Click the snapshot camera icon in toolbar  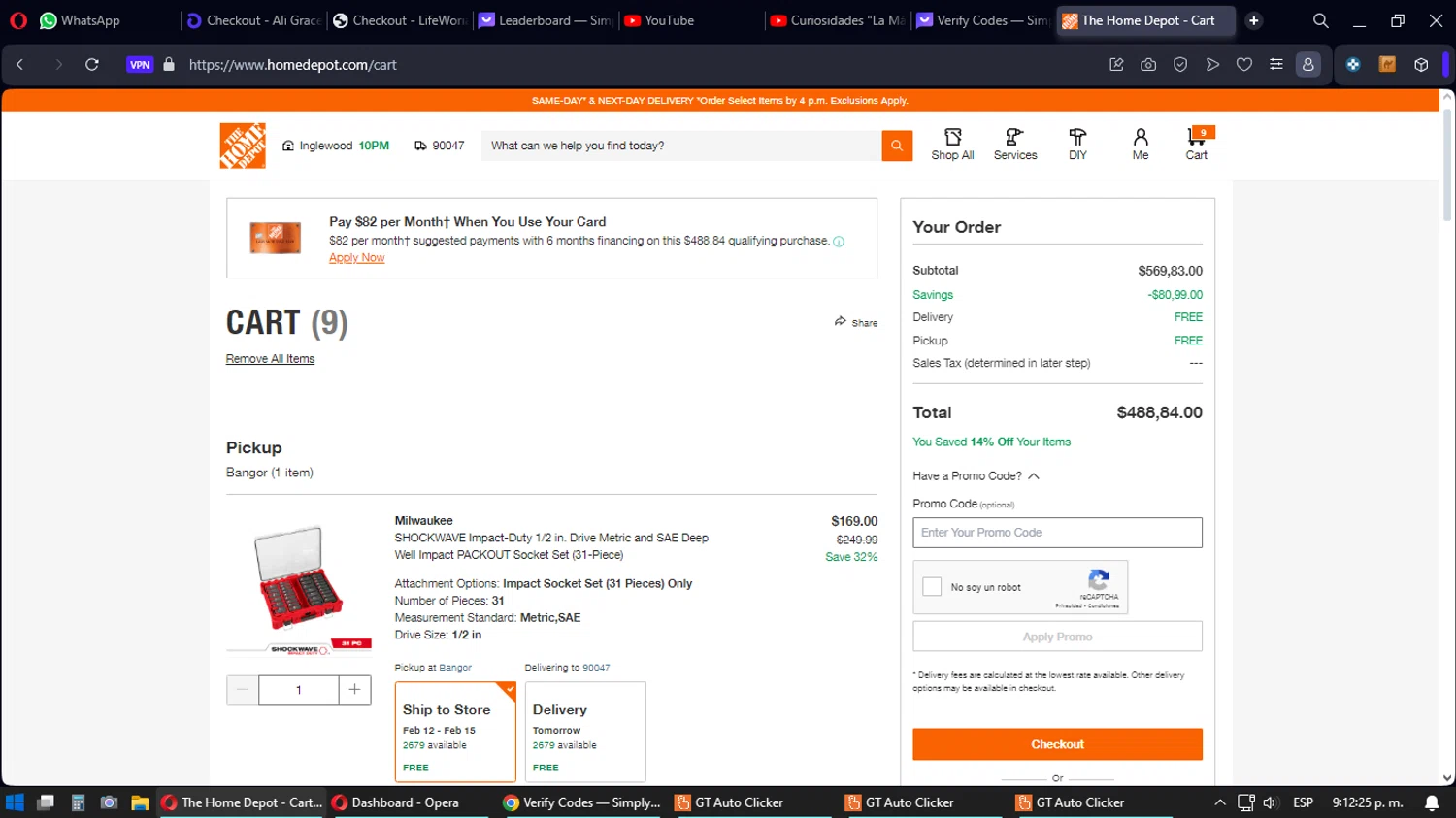click(1148, 65)
